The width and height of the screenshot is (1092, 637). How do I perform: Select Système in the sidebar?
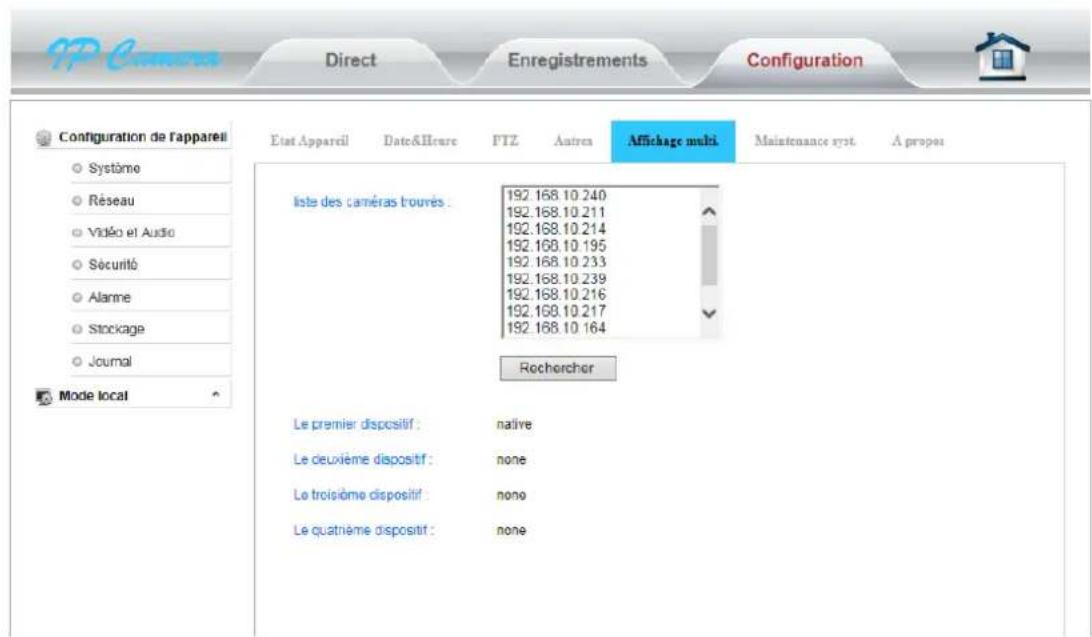(114, 168)
